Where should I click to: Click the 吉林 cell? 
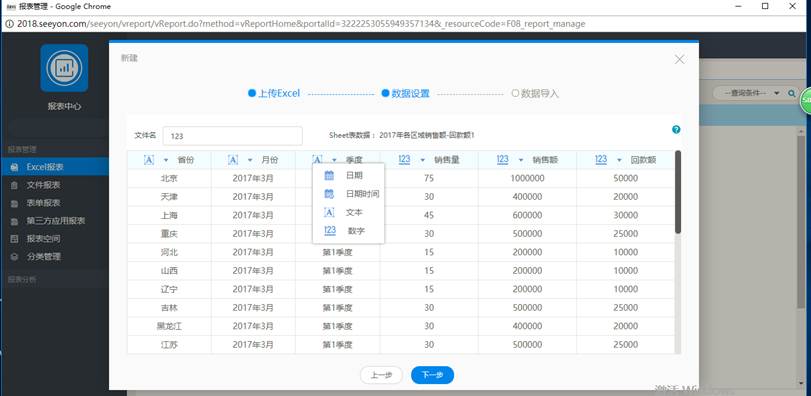tap(169, 308)
